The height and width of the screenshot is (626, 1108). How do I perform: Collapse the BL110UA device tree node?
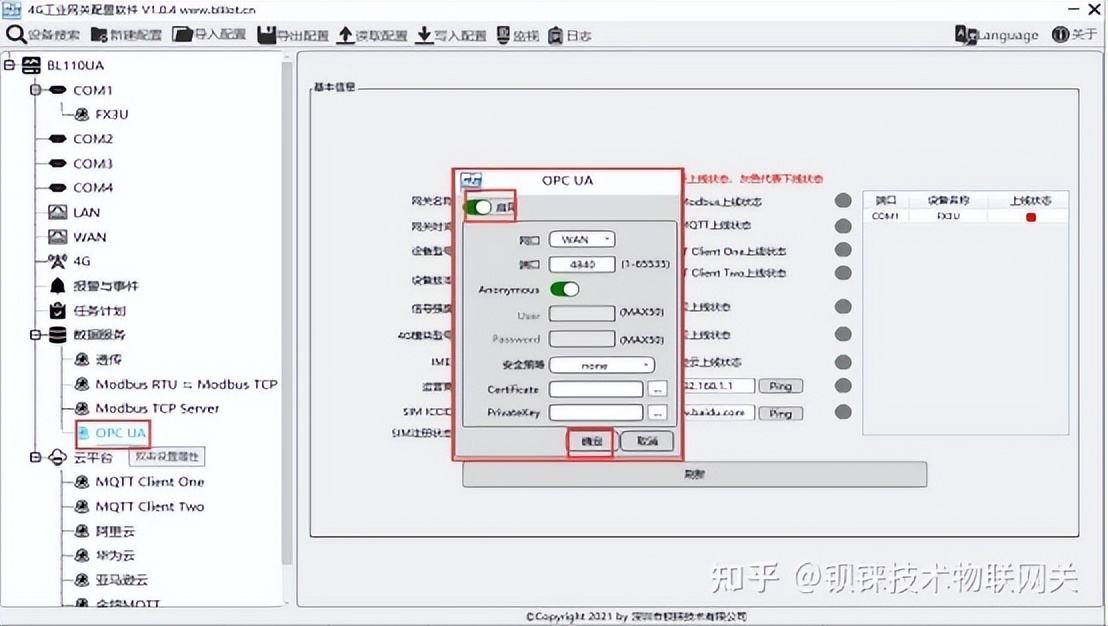(8, 65)
